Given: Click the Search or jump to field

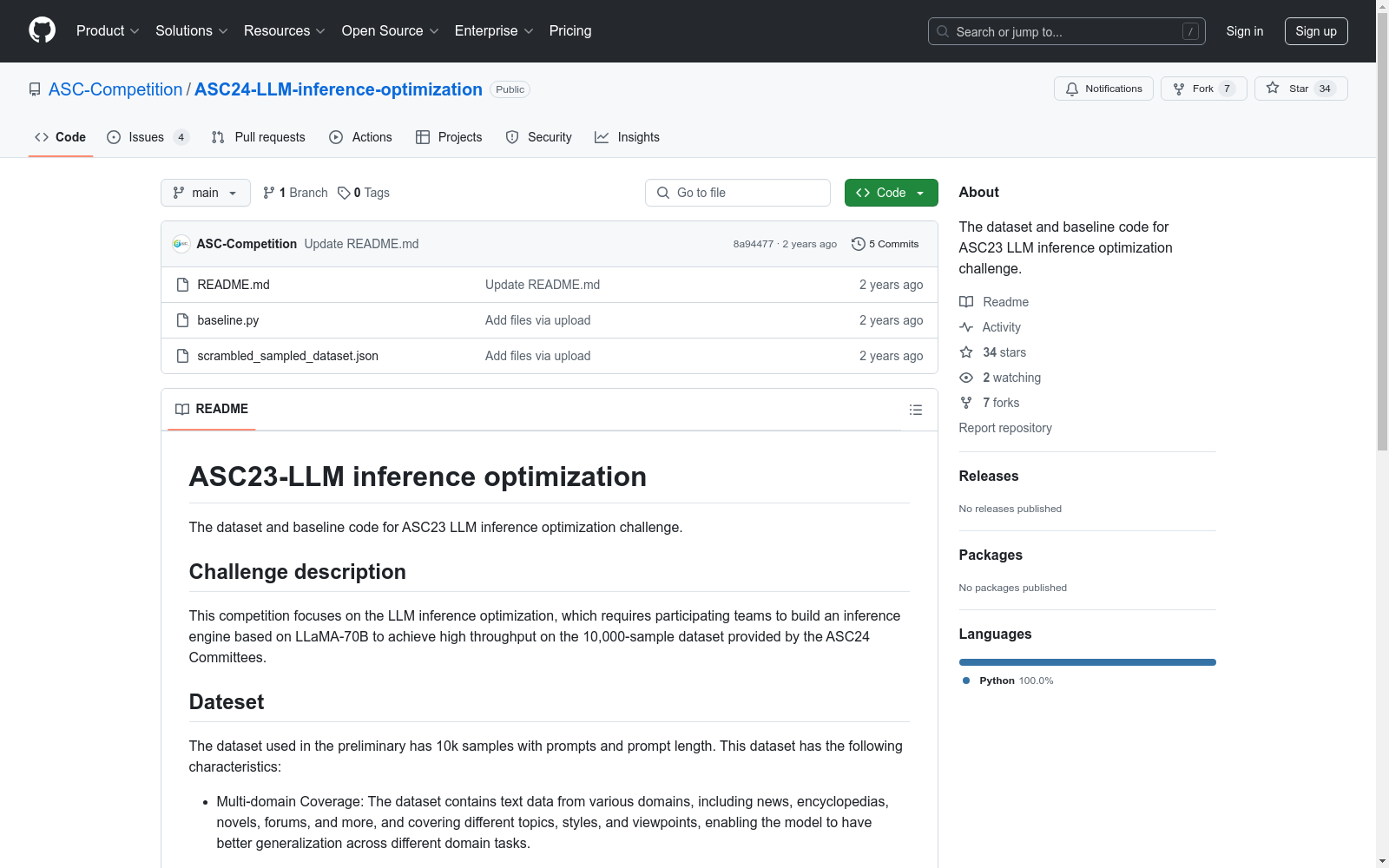Looking at the screenshot, I should pyautogui.click(x=1067, y=31).
